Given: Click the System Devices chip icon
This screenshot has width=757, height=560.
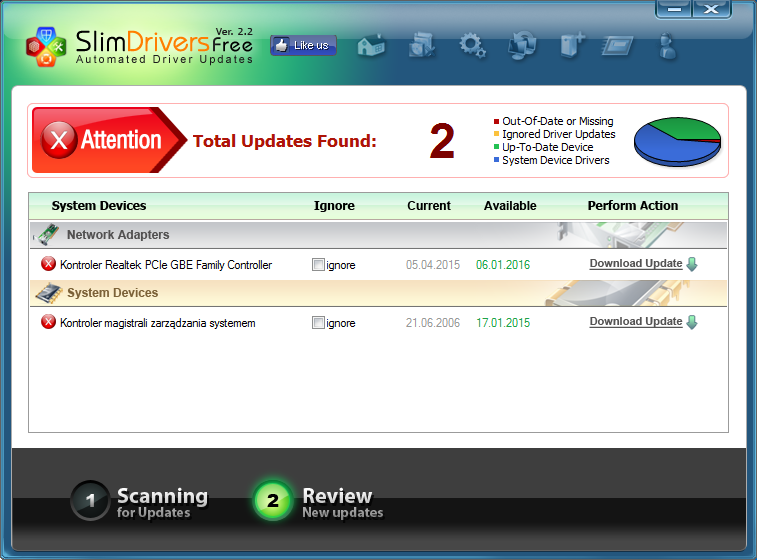Looking at the screenshot, I should point(49,293).
